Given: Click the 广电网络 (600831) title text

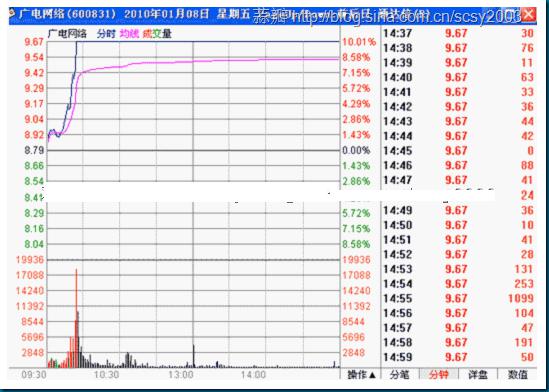Looking at the screenshot, I should pyautogui.click(x=67, y=14).
